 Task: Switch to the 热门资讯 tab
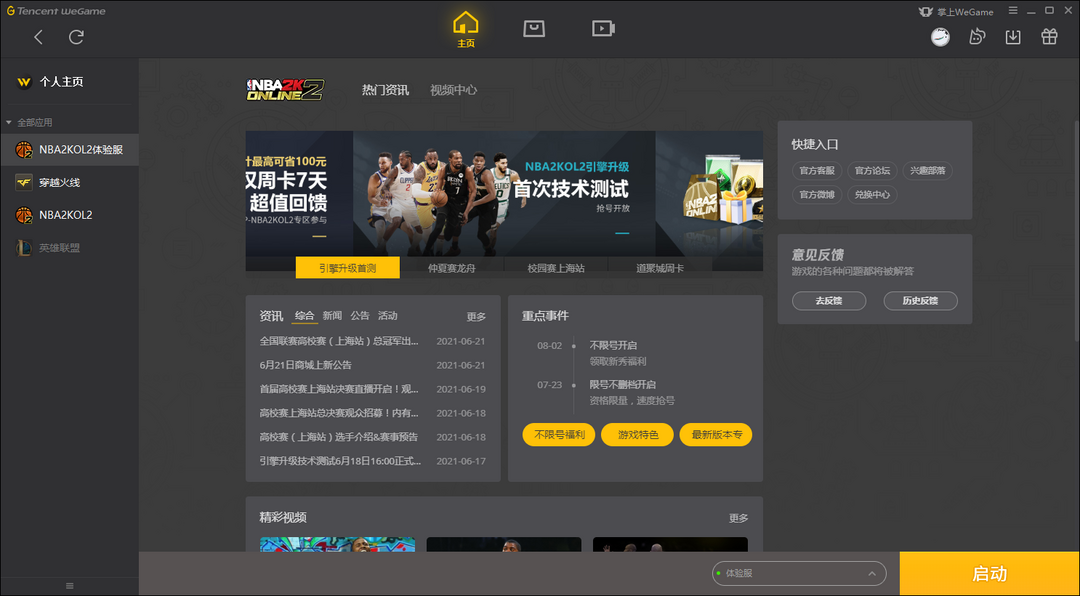click(386, 90)
